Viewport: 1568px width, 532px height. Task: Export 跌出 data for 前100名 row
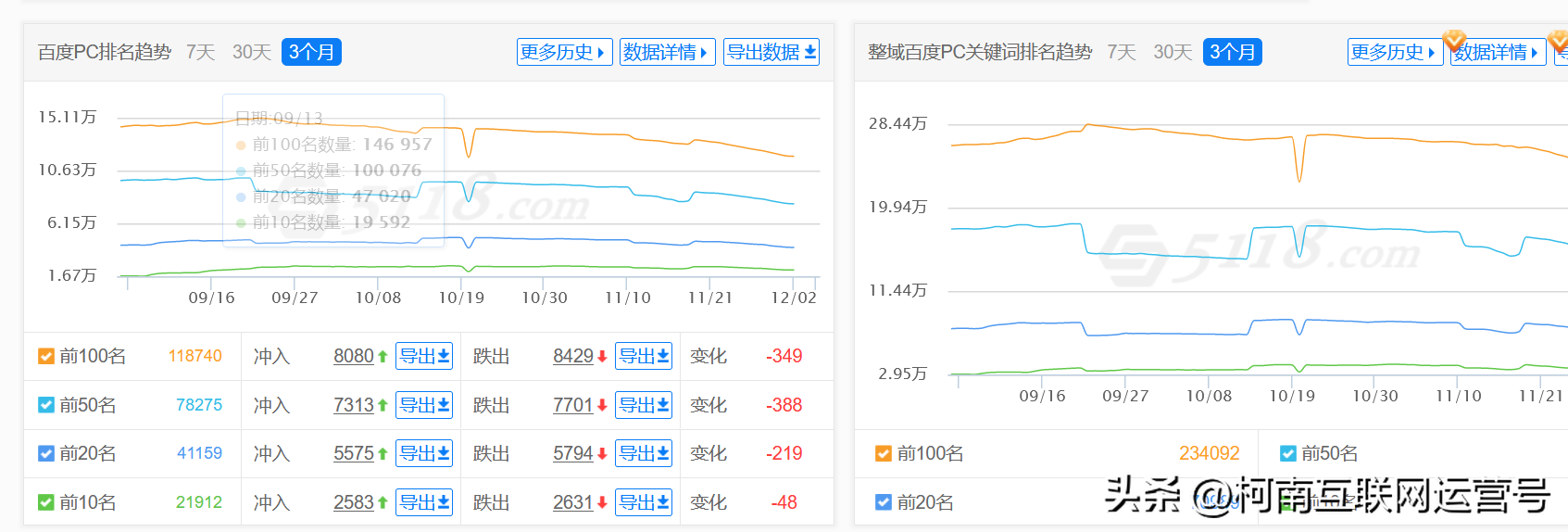click(644, 356)
